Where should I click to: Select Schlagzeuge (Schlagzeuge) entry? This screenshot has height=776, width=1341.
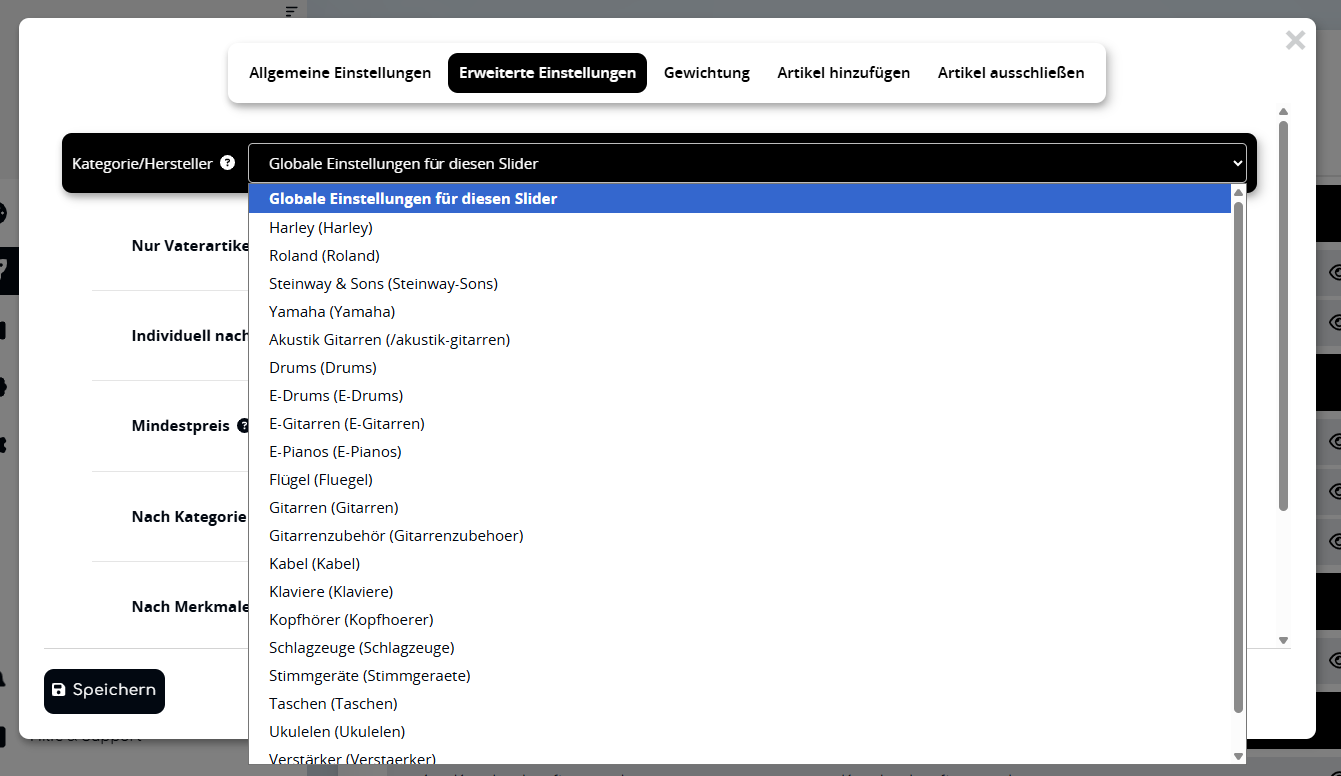(740, 647)
